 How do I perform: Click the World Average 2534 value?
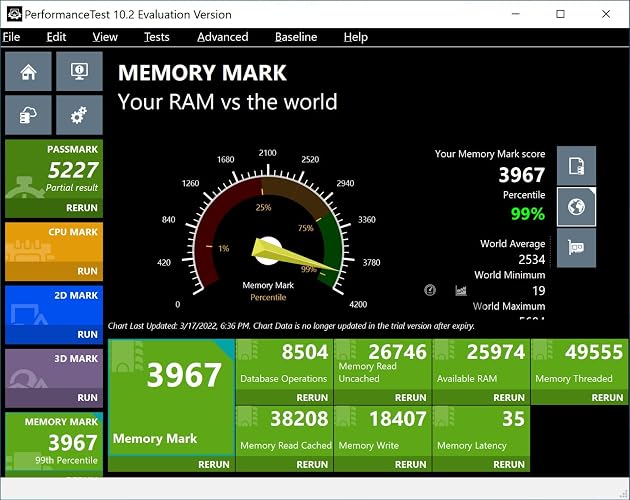click(532, 260)
